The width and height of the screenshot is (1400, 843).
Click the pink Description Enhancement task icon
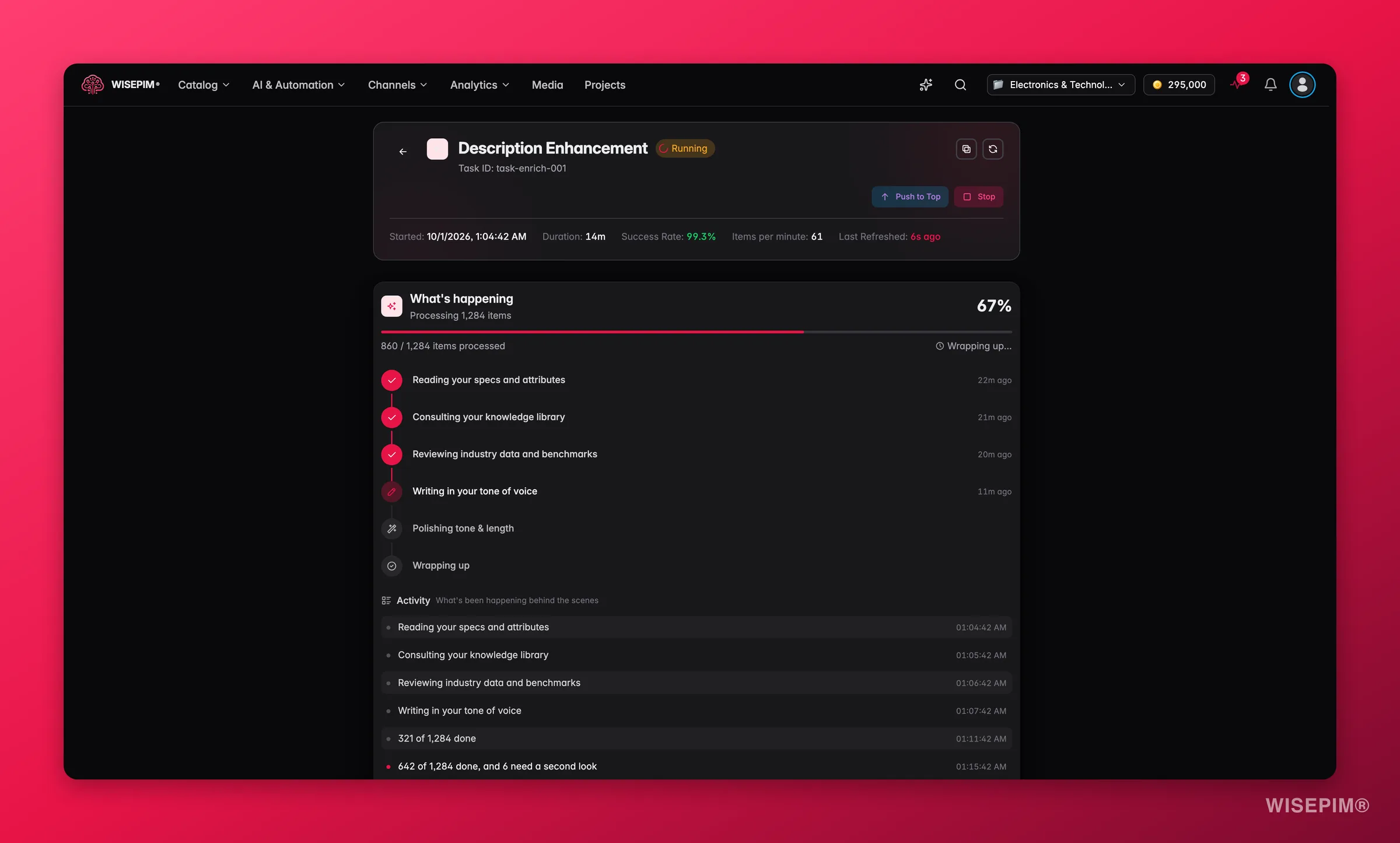coord(437,149)
